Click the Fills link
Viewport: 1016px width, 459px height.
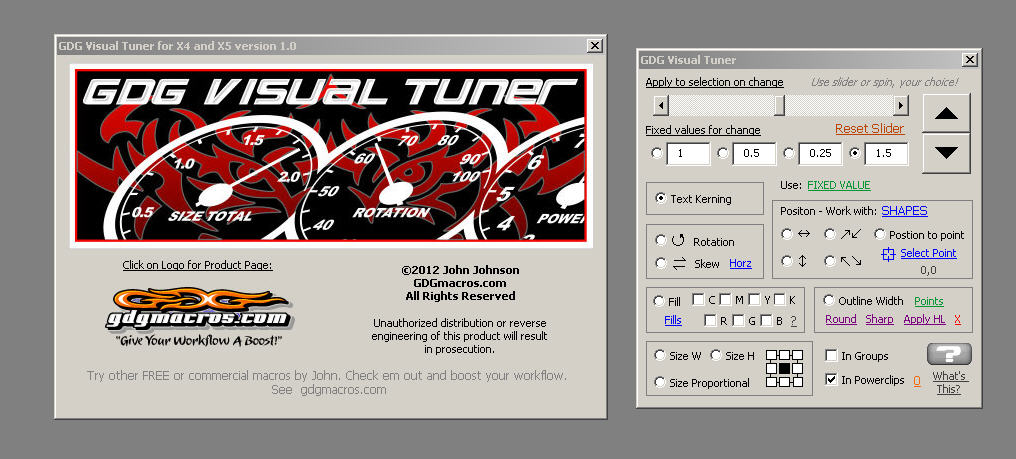click(x=673, y=320)
